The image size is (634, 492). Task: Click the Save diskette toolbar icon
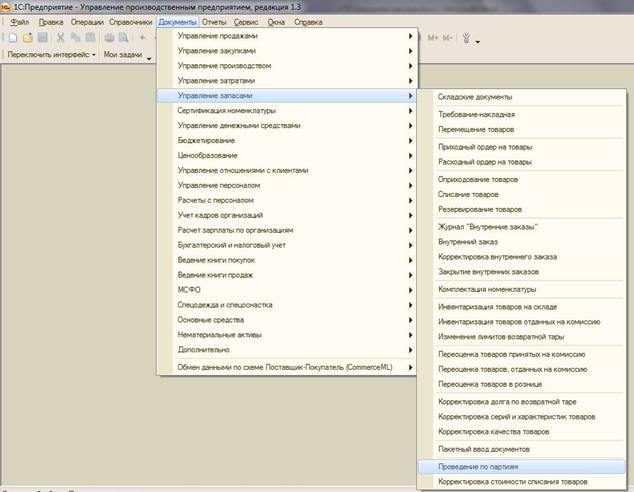pyautogui.click(x=42, y=38)
